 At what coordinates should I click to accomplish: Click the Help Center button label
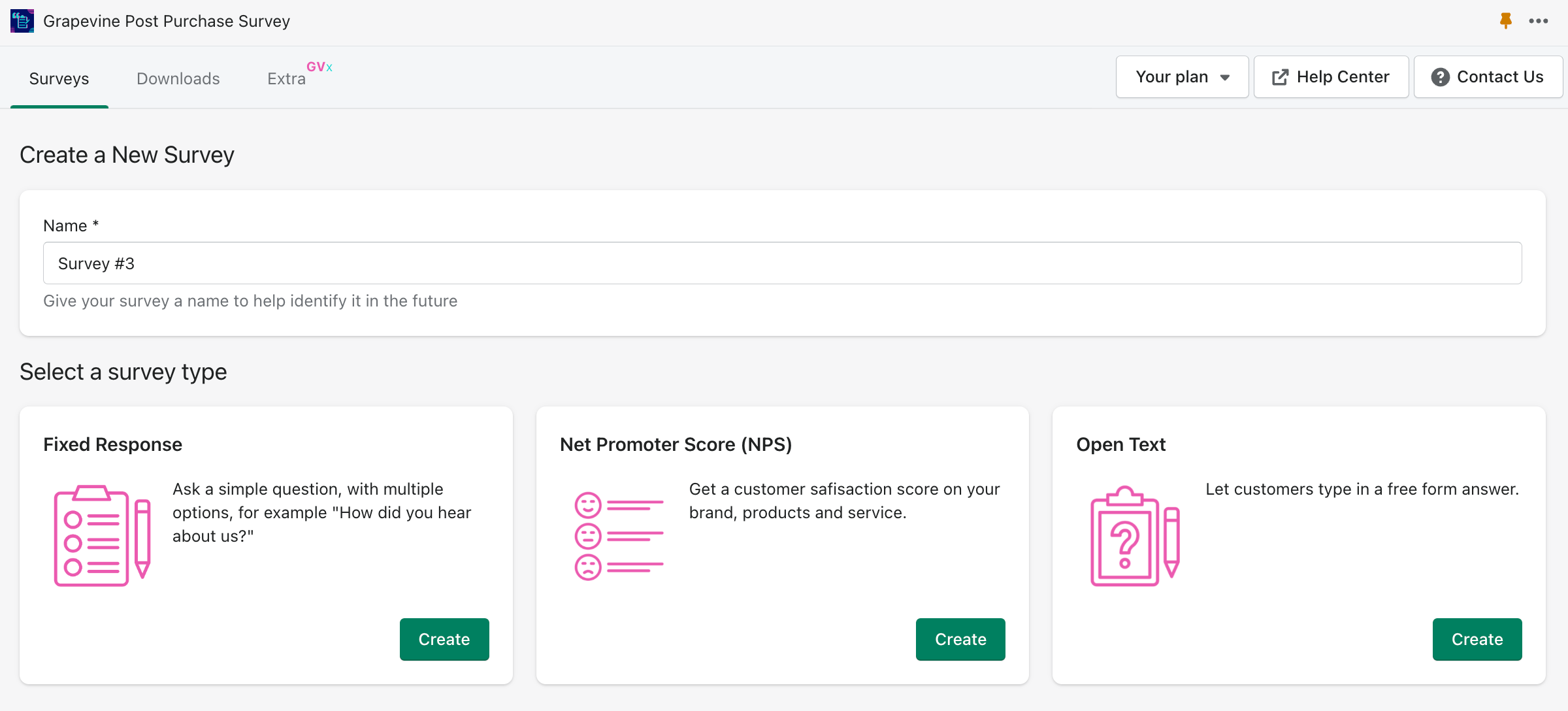pos(1343,77)
